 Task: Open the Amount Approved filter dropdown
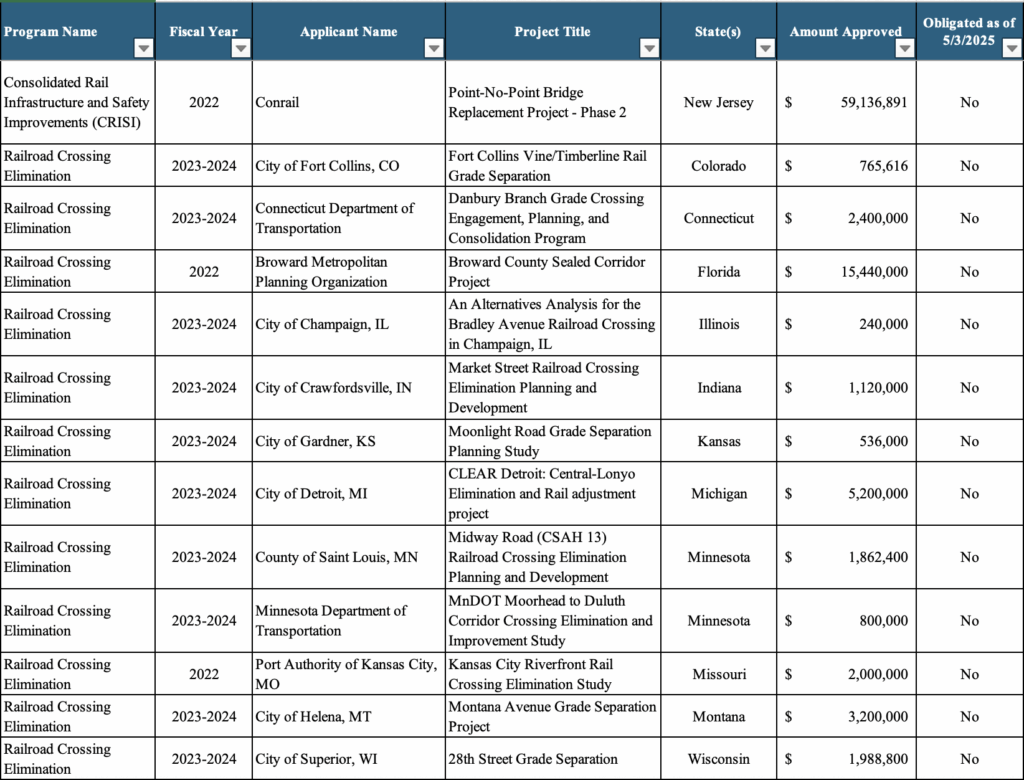904,48
